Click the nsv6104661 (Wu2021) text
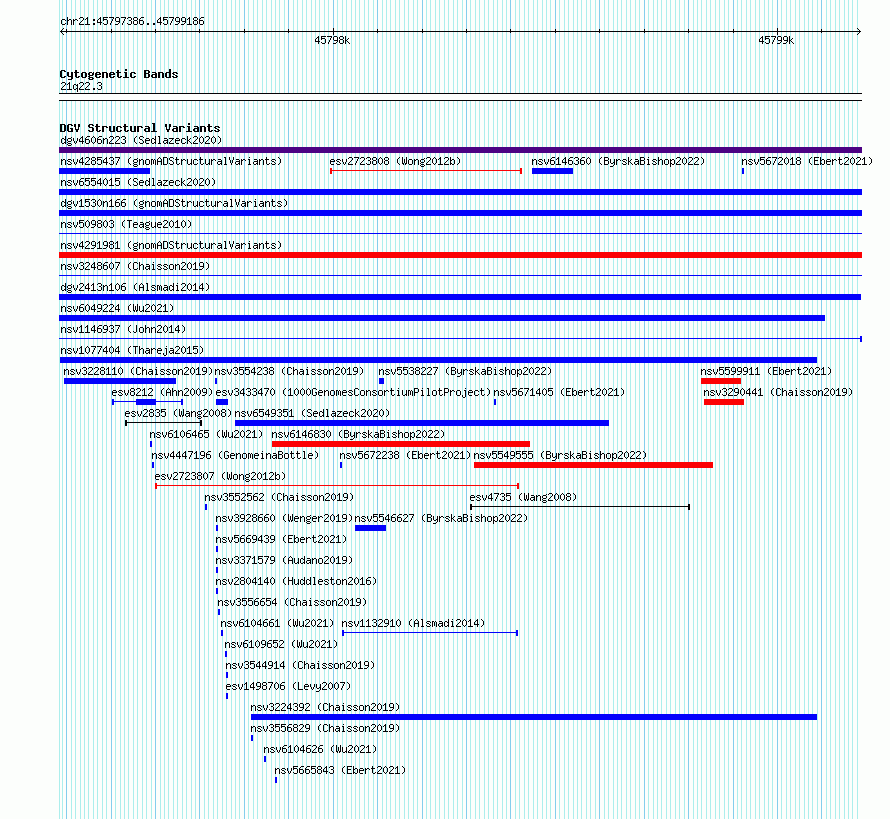This screenshot has width=890, height=819. point(277,623)
